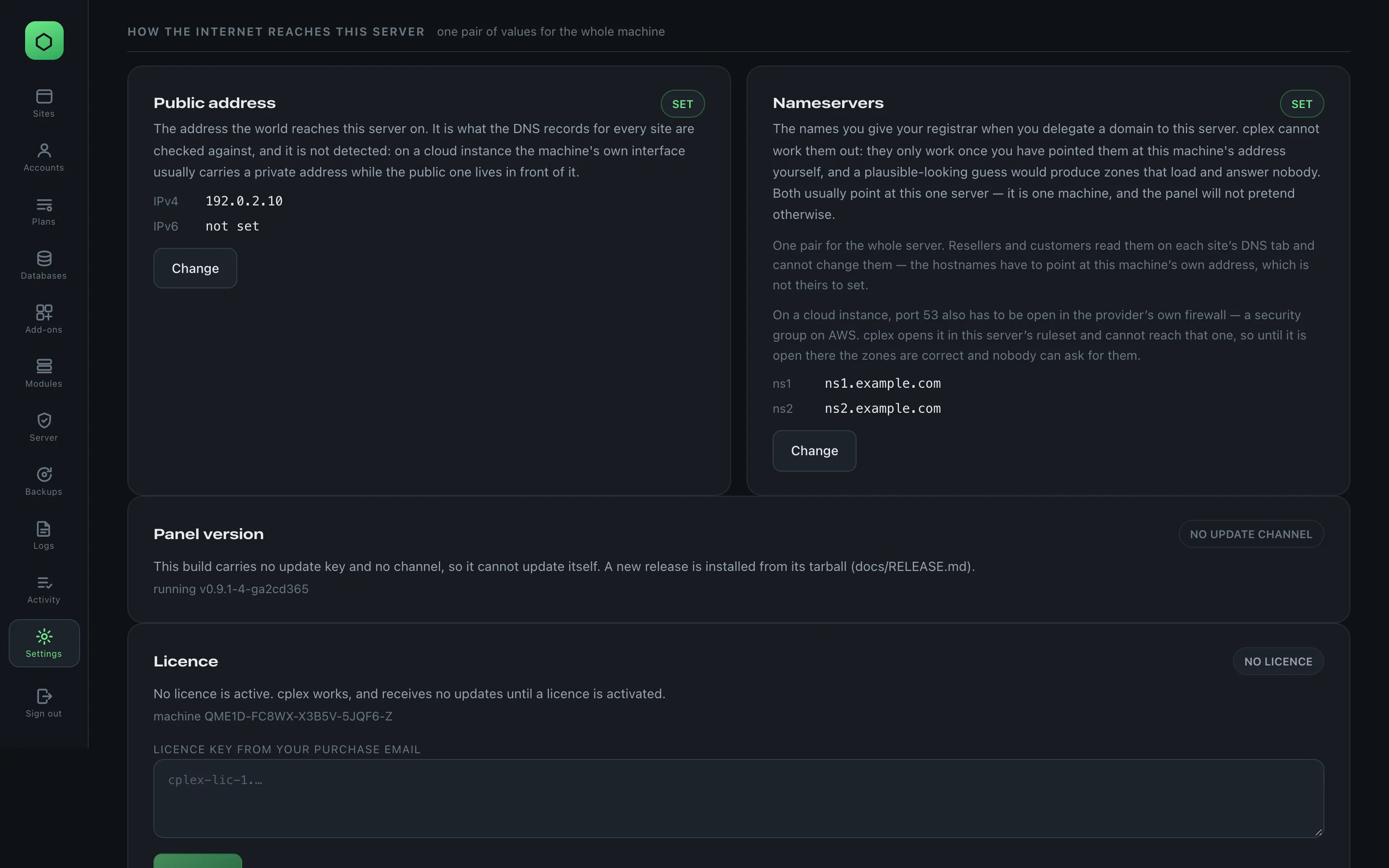This screenshot has height=868, width=1389.
Task: Click the running v0.9.1-4-ga2cd365 version text
Action: point(231,590)
